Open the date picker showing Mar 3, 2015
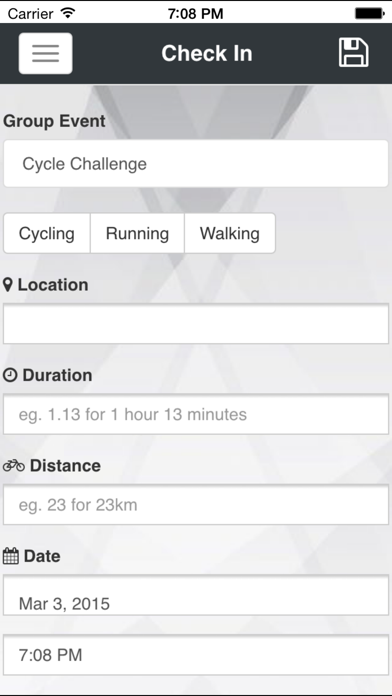The height and width of the screenshot is (696, 392). pyautogui.click(x=196, y=595)
